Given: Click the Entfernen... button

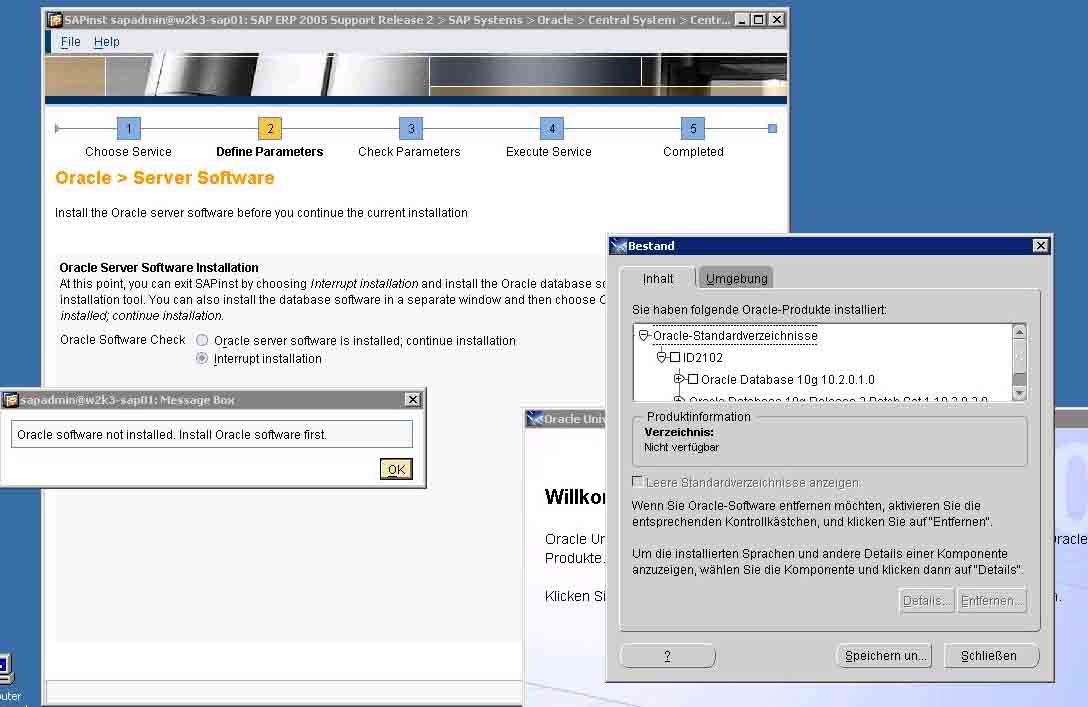Looking at the screenshot, I should [x=991, y=600].
